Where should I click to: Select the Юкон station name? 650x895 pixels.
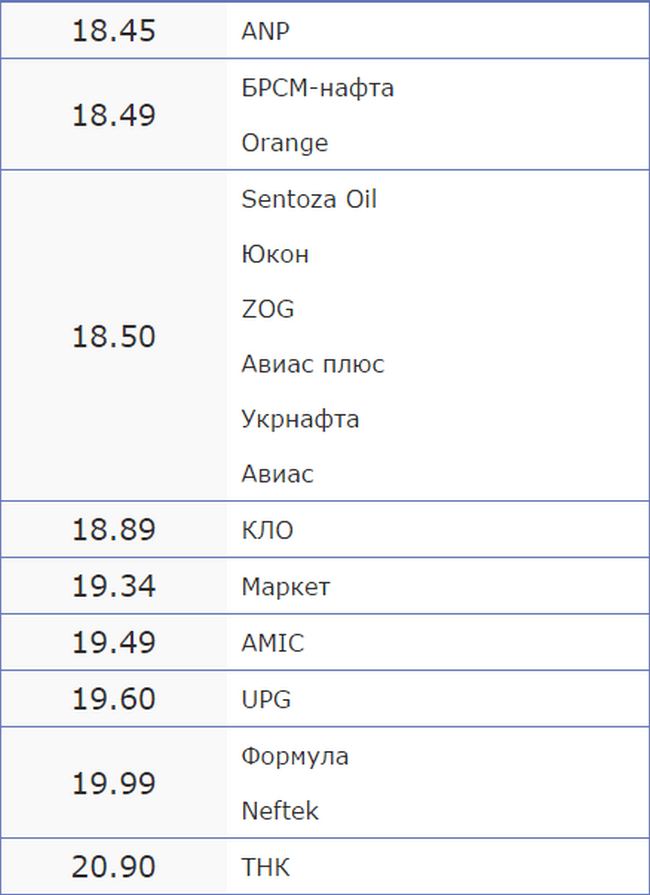click(275, 254)
